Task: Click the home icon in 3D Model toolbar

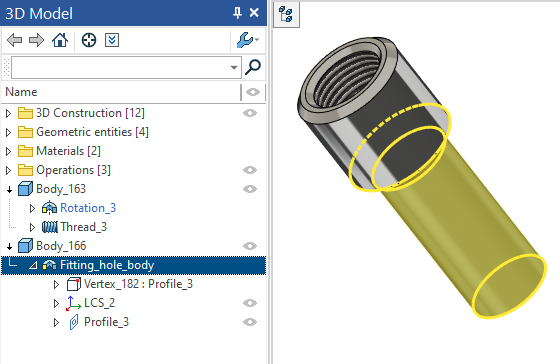Action: (x=60, y=40)
